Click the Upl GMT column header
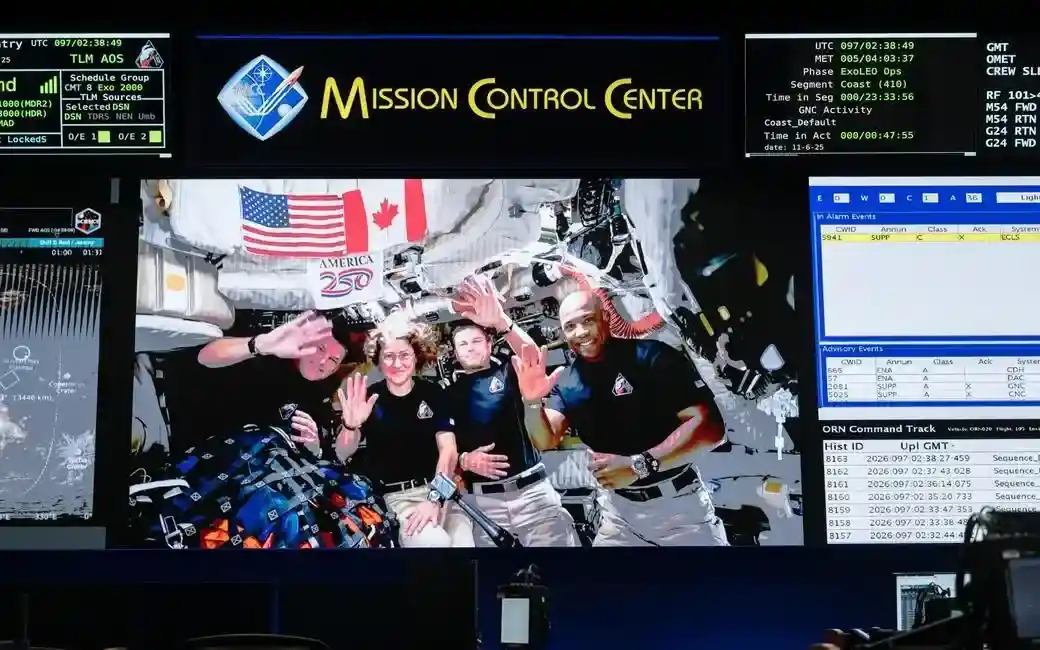This screenshot has width=1040, height=650. [x=926, y=445]
